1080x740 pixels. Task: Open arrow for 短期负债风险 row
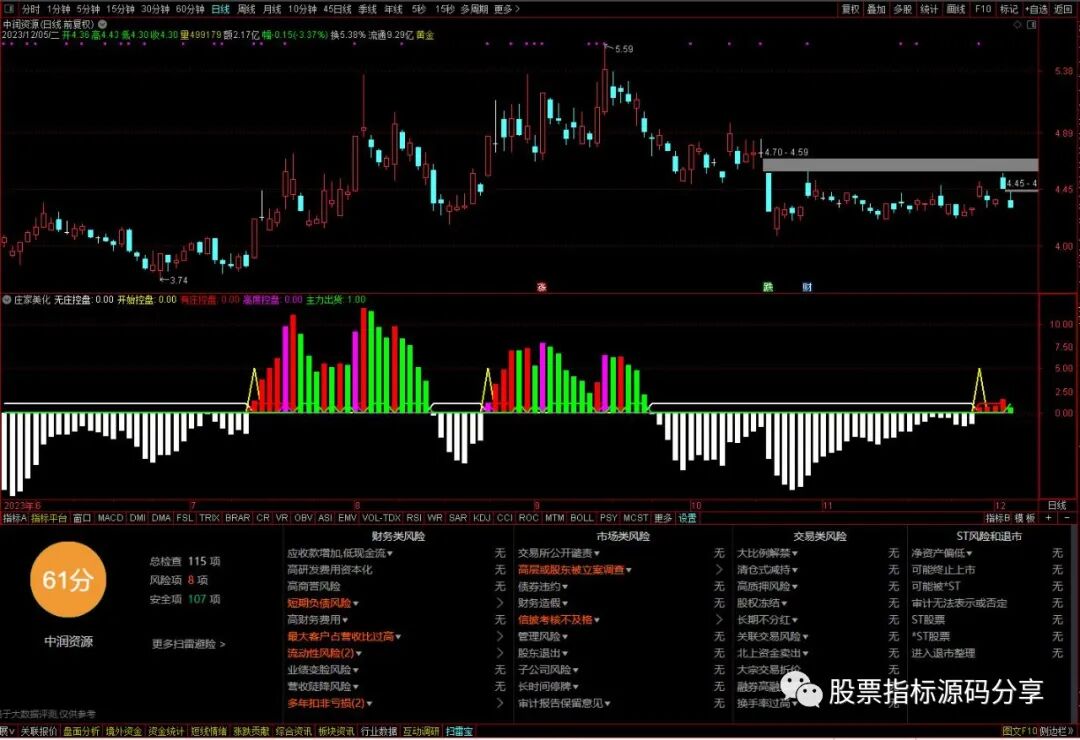[x=500, y=603]
